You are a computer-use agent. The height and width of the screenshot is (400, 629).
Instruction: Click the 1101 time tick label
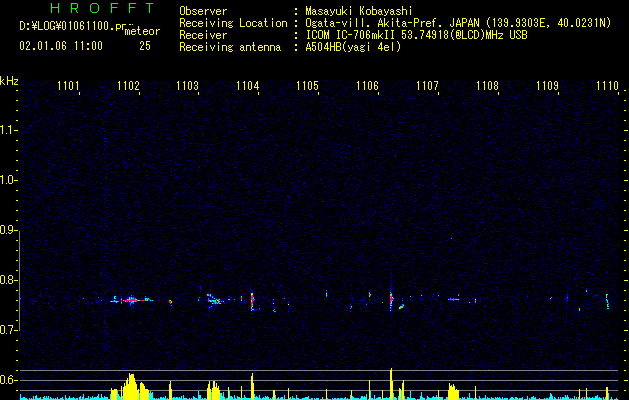pyautogui.click(x=68, y=86)
